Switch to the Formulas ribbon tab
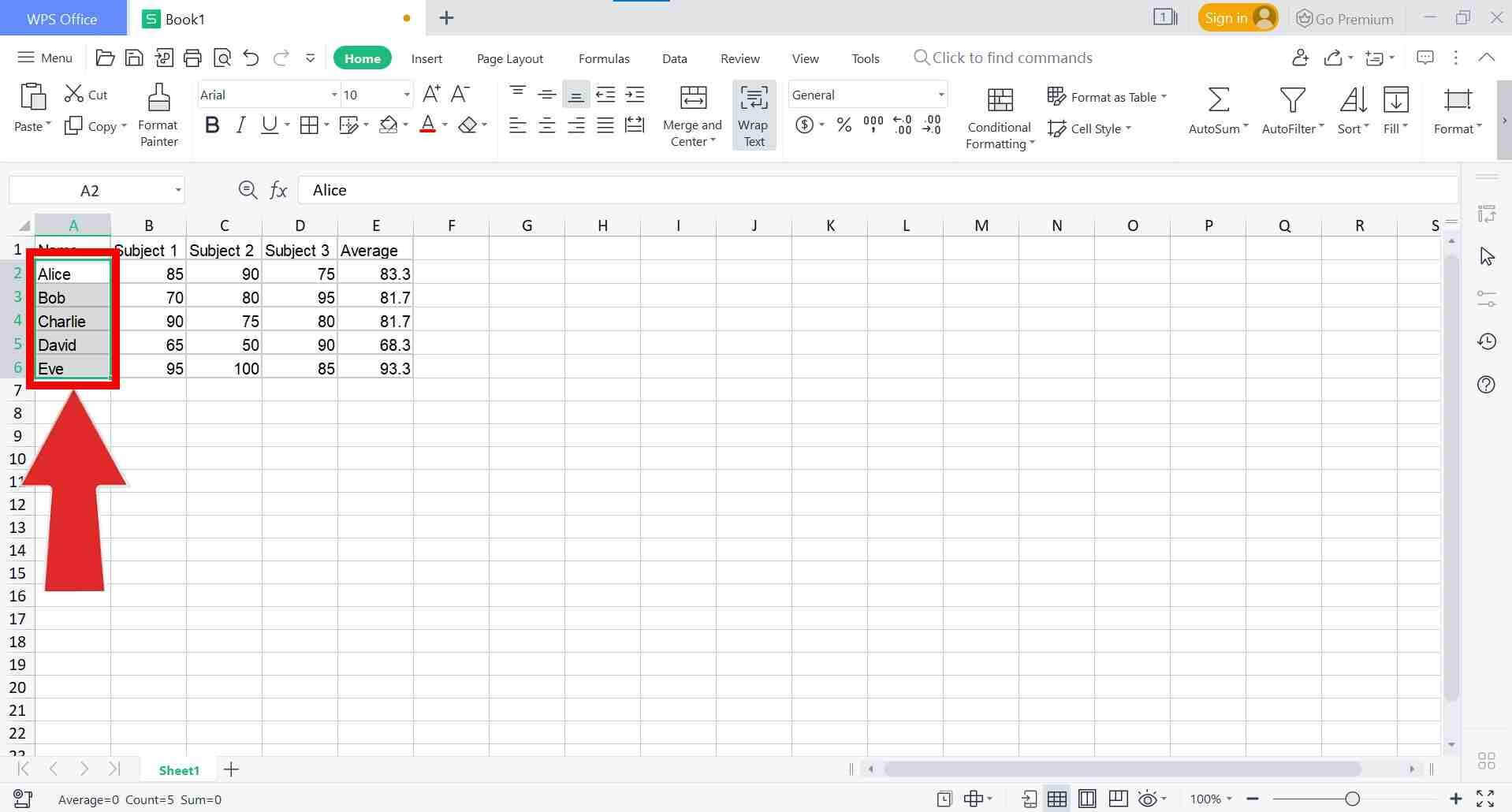This screenshot has height=812, width=1512. tap(603, 58)
